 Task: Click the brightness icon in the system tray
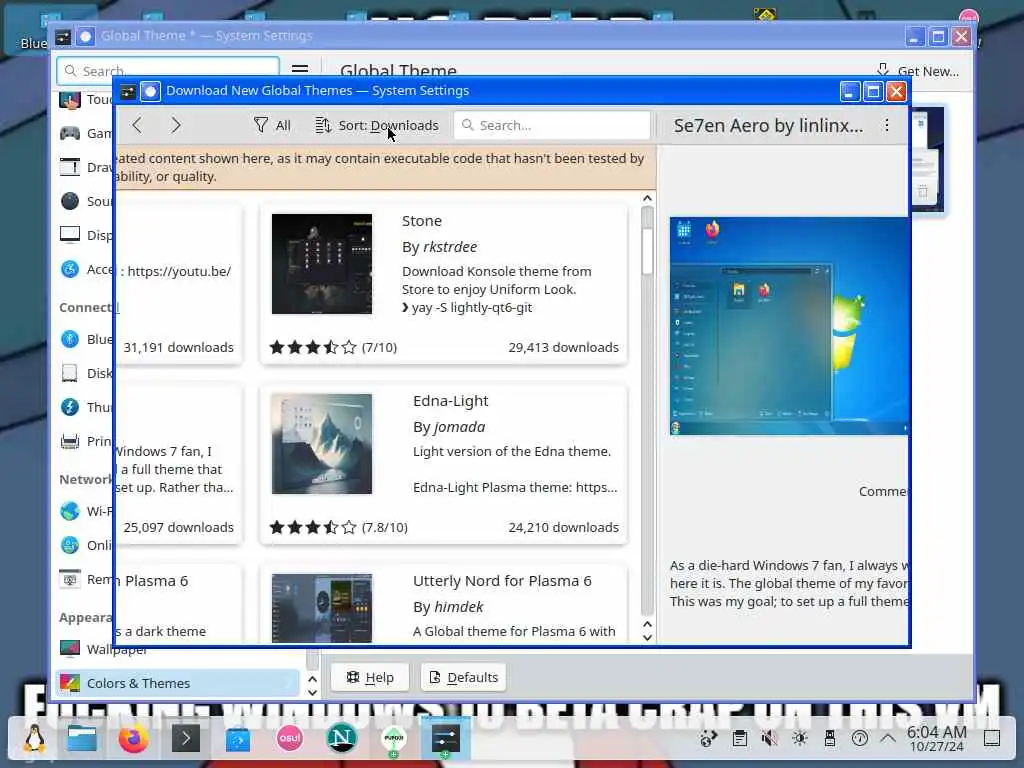[x=799, y=739]
